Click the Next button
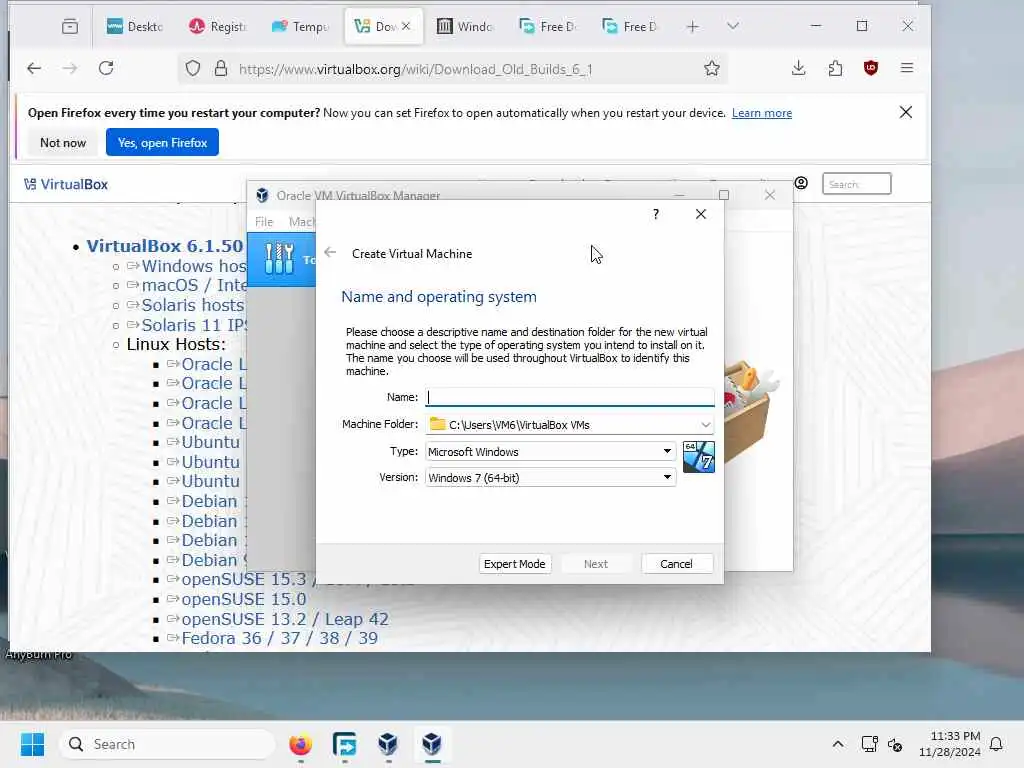The height and width of the screenshot is (768, 1024). (596, 564)
